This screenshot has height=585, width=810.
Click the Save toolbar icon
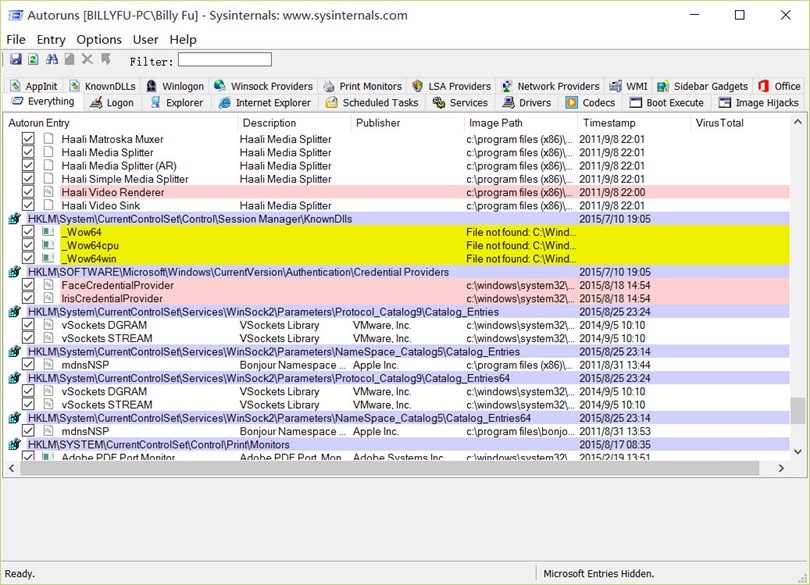pyautogui.click(x=15, y=59)
